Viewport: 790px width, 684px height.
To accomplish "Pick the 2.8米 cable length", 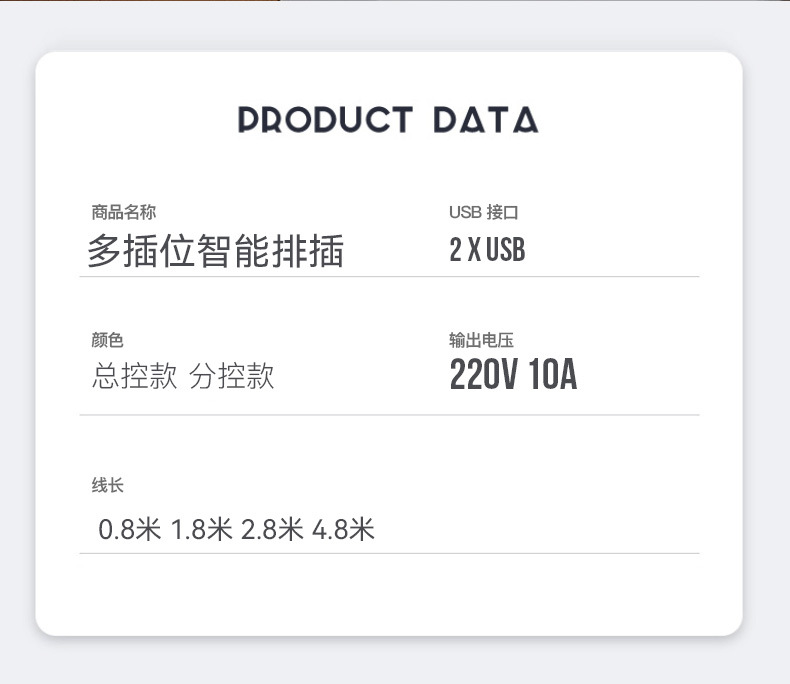I will pos(272,529).
